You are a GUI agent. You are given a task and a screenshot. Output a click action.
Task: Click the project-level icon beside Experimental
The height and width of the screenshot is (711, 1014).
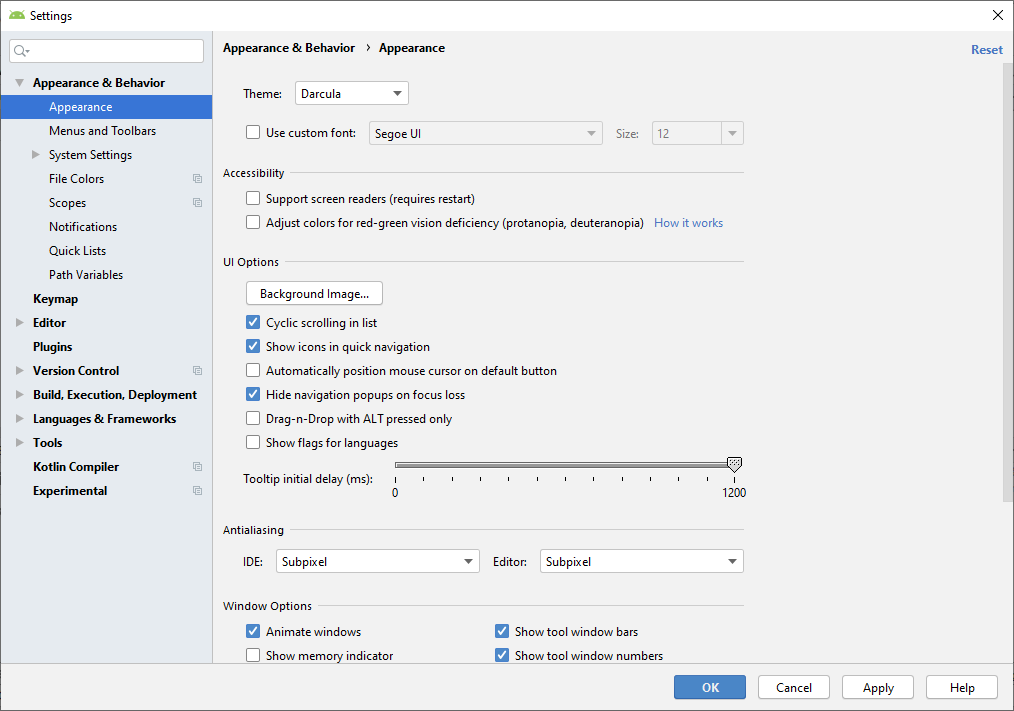tap(197, 490)
